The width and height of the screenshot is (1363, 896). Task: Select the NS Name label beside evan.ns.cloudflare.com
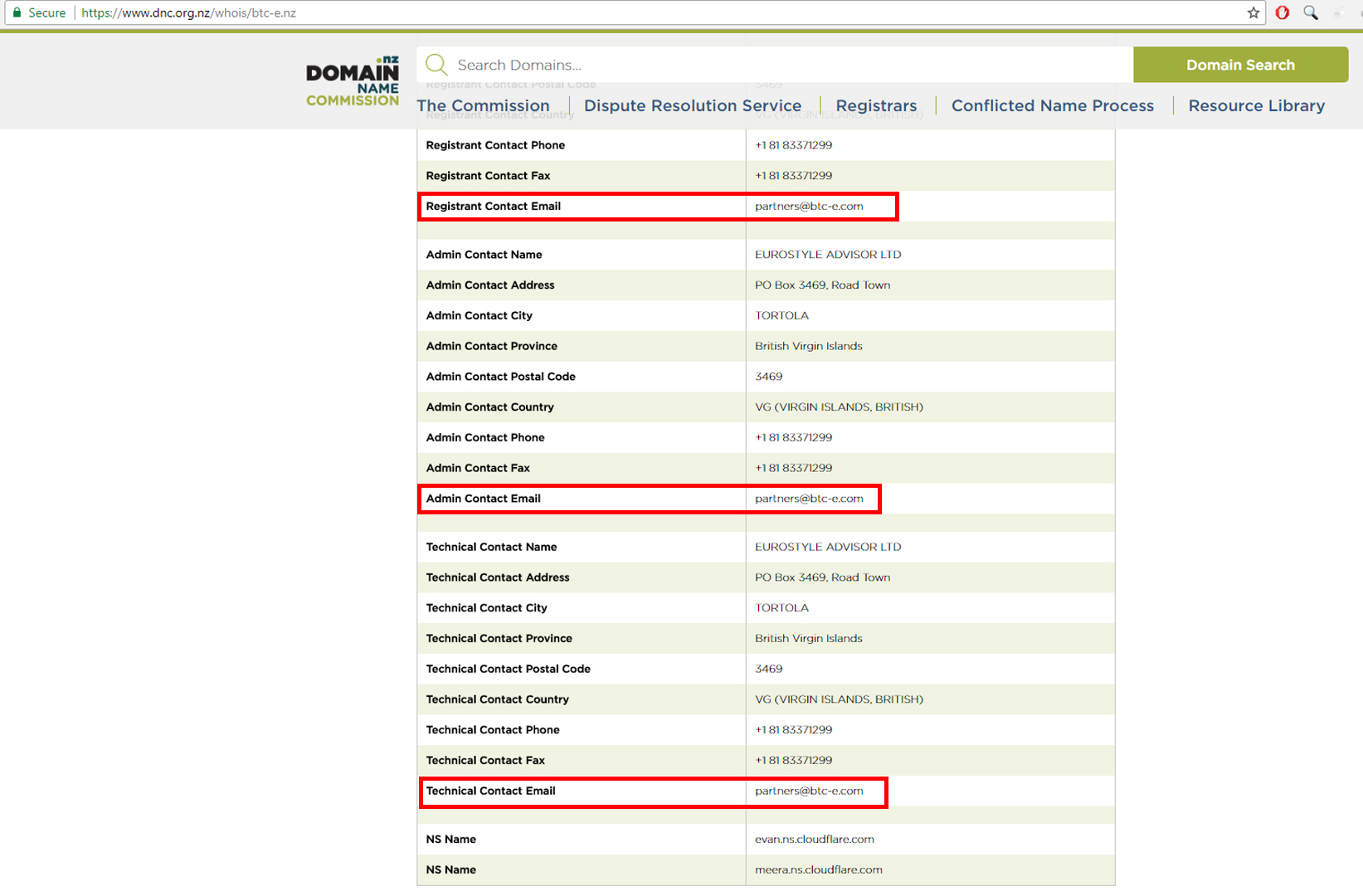[x=451, y=840]
